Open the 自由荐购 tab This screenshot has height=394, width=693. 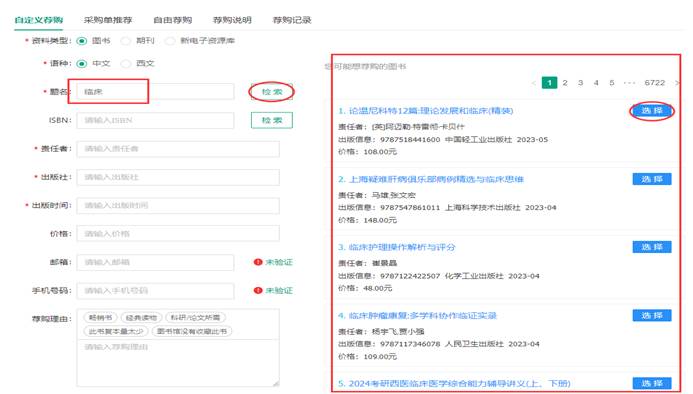point(172,20)
